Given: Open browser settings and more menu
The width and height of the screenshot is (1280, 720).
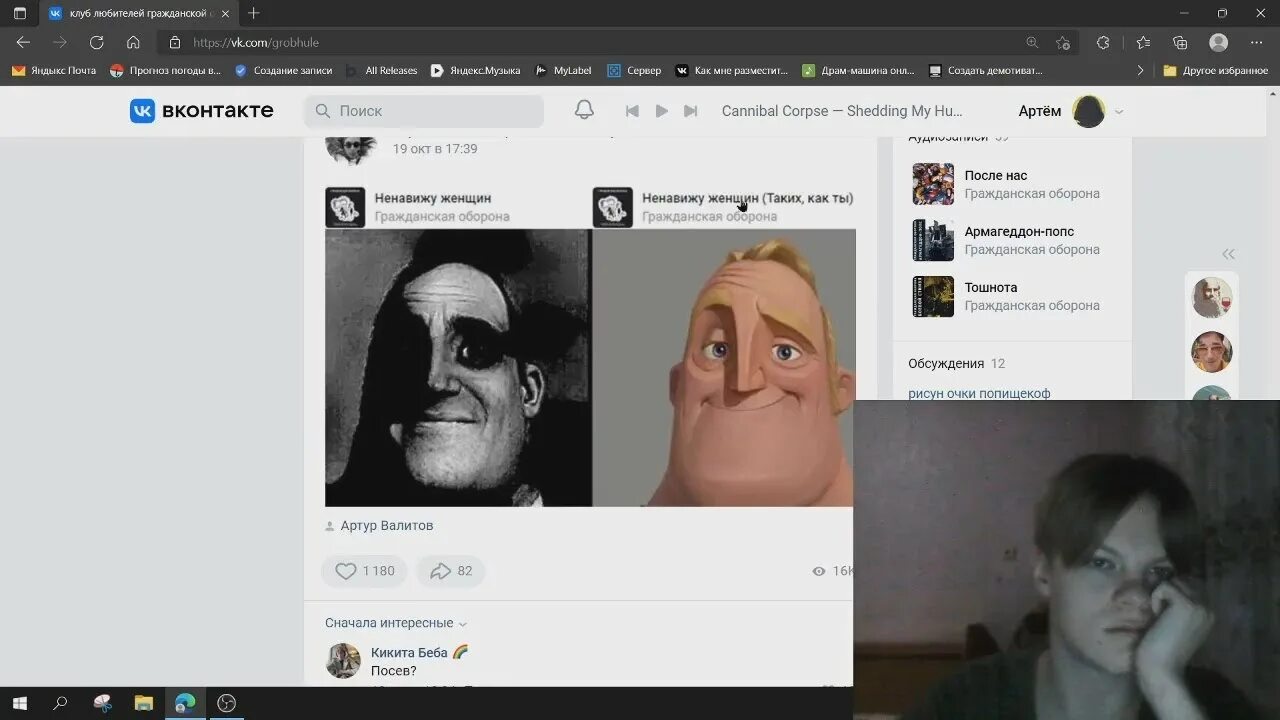Looking at the screenshot, I should tap(1257, 42).
